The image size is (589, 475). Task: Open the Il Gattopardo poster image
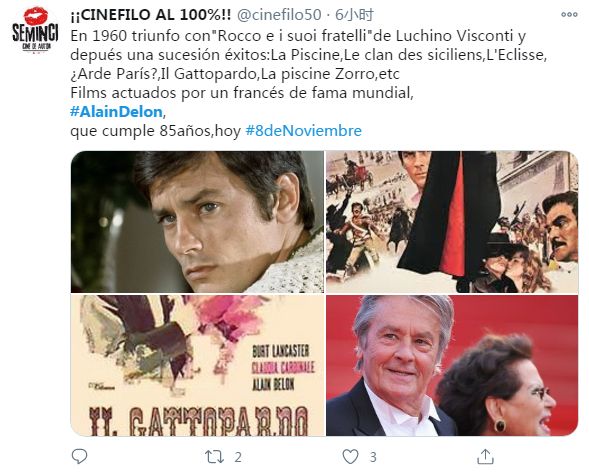pyautogui.click(x=197, y=365)
